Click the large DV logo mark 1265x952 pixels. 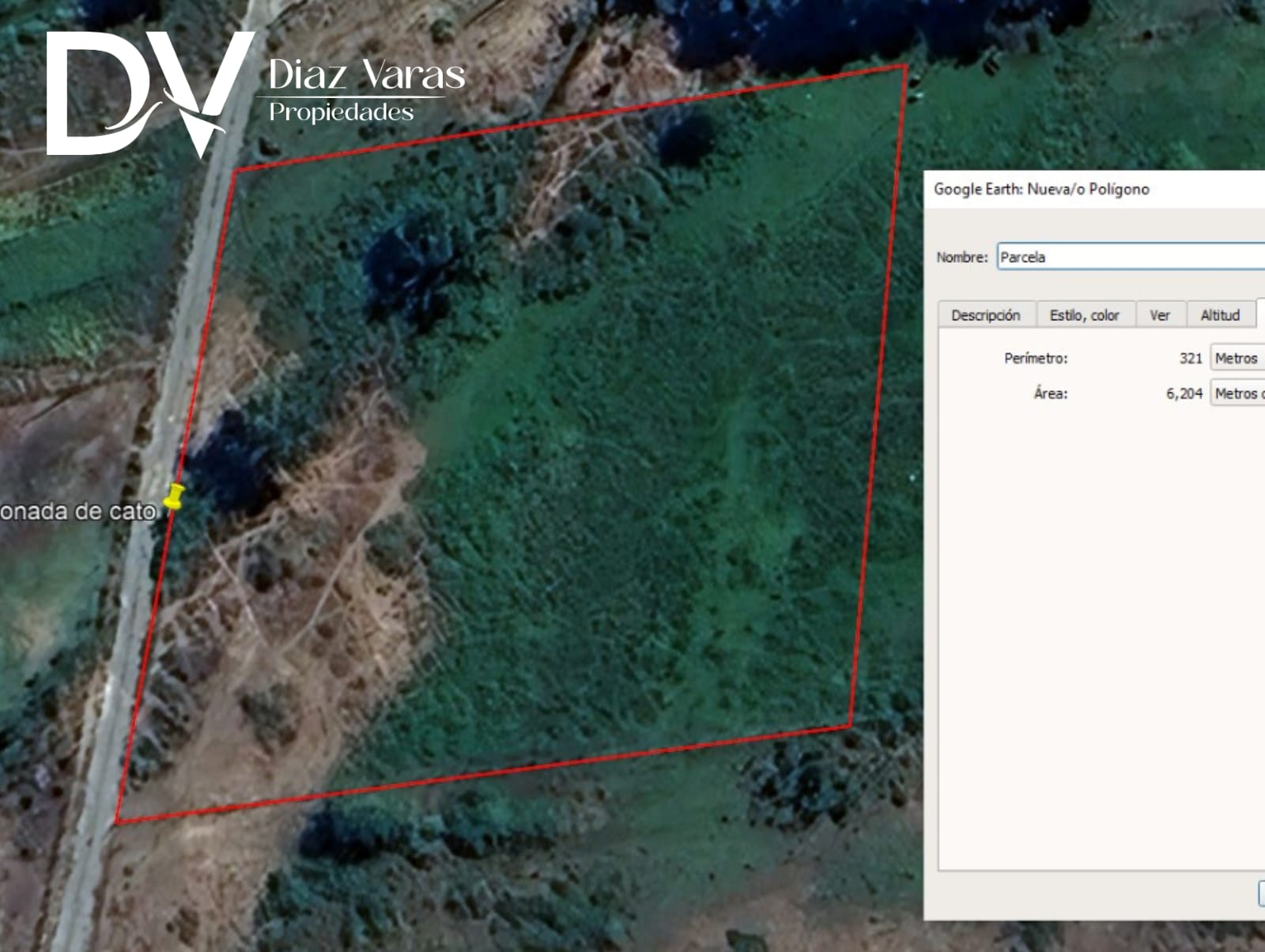(x=146, y=93)
